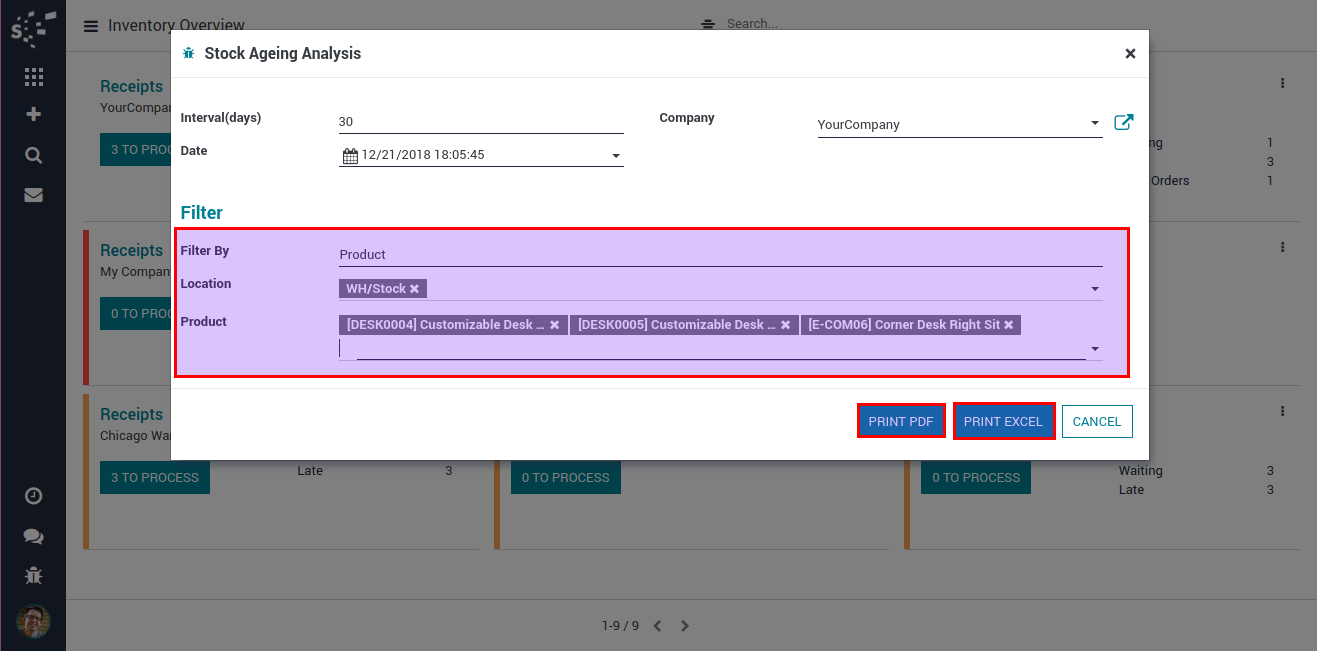Open the search magnifier in sidebar
Image resolution: width=1317 pixels, height=651 pixels.
point(33,155)
